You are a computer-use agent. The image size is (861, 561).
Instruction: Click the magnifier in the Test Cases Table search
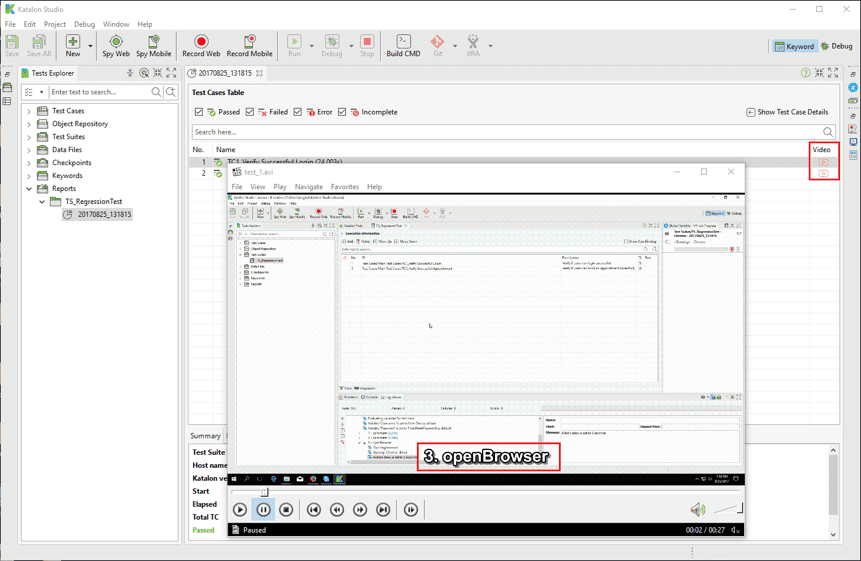point(828,132)
